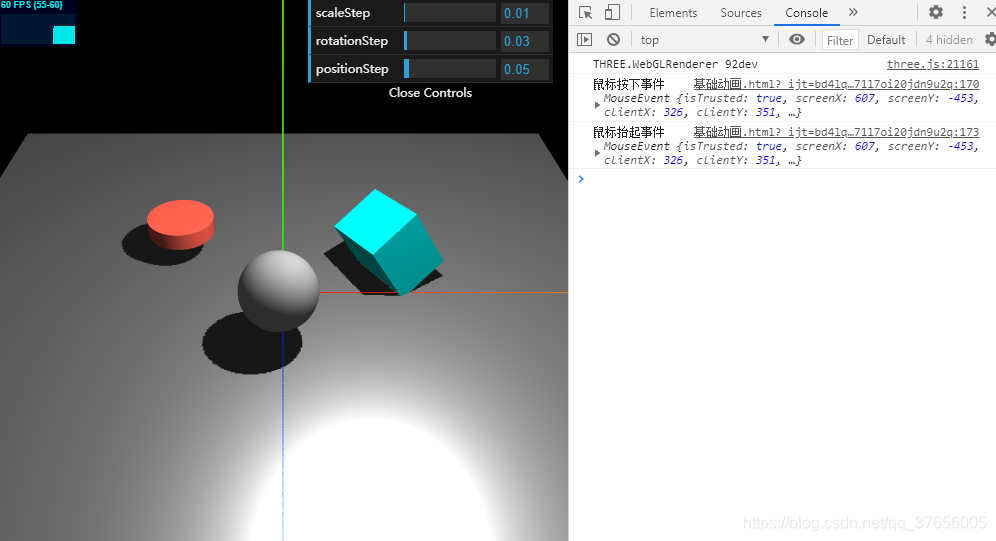Clear the console with the ban icon
The height and width of the screenshot is (541, 996).
click(x=613, y=39)
